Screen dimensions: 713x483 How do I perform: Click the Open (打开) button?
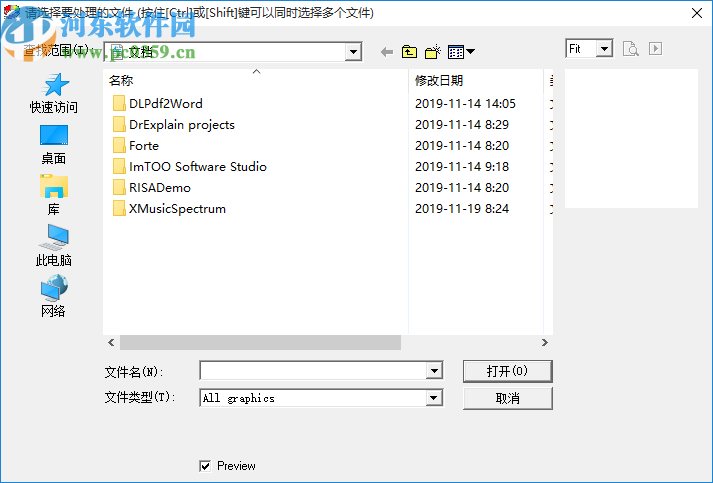point(507,371)
